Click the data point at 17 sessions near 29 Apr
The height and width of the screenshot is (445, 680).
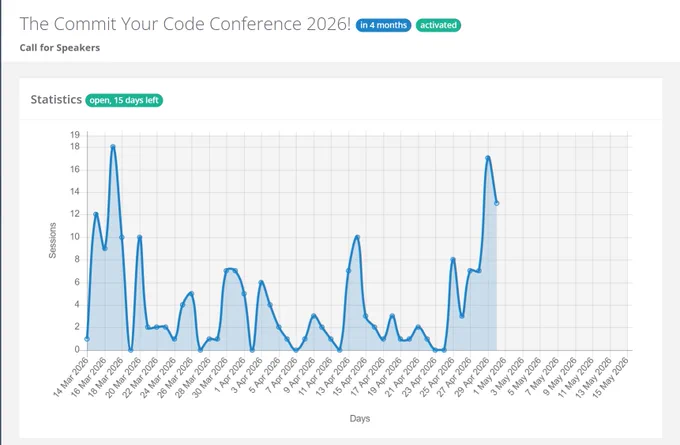[x=488, y=158]
